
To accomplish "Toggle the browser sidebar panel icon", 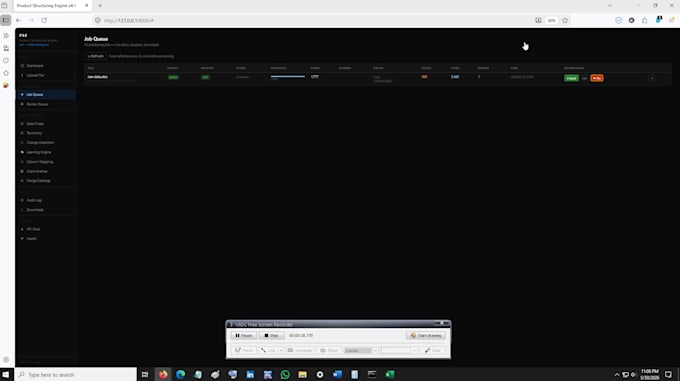I will [x=6, y=20].
